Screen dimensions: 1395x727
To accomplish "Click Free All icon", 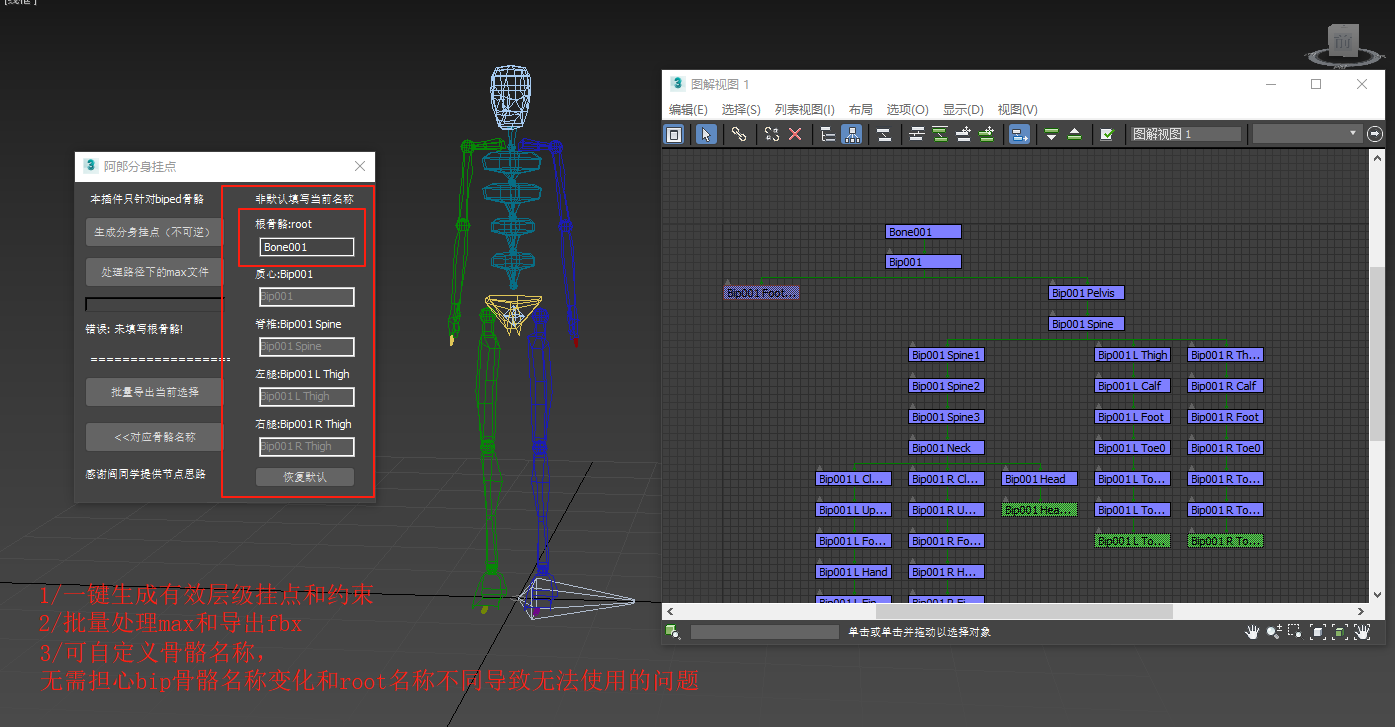I will click(x=963, y=134).
